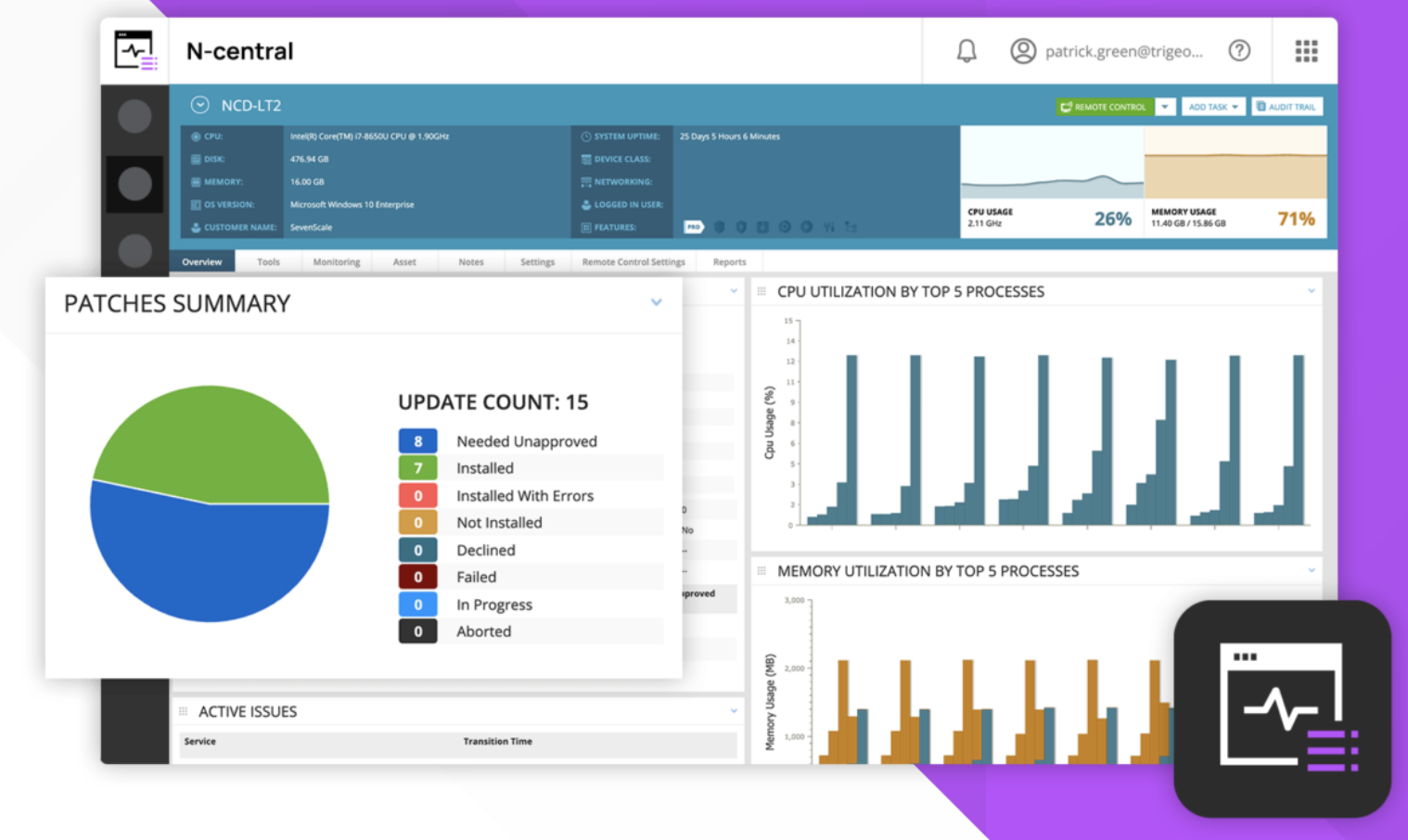Click the System Uptime clock icon
1408x840 pixels.
(586, 136)
